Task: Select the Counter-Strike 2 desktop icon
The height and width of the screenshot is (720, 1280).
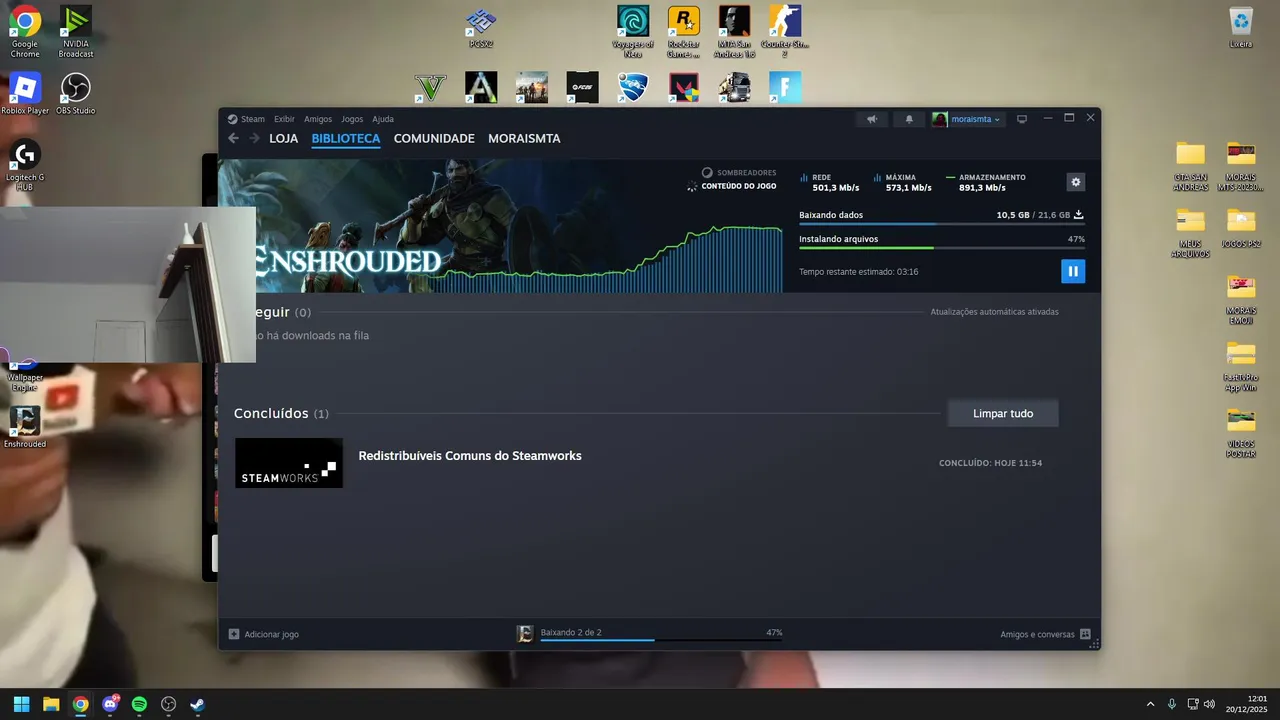Action: tap(785, 31)
